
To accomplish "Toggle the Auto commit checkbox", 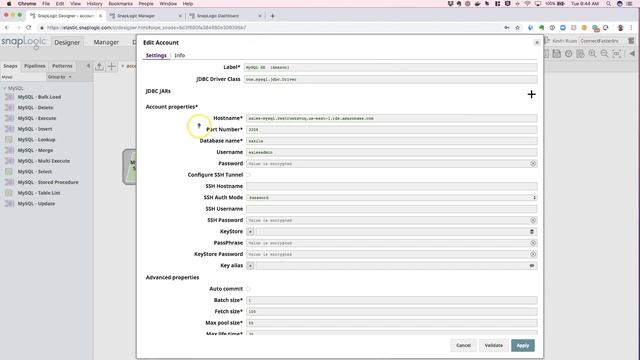I will click(248, 289).
